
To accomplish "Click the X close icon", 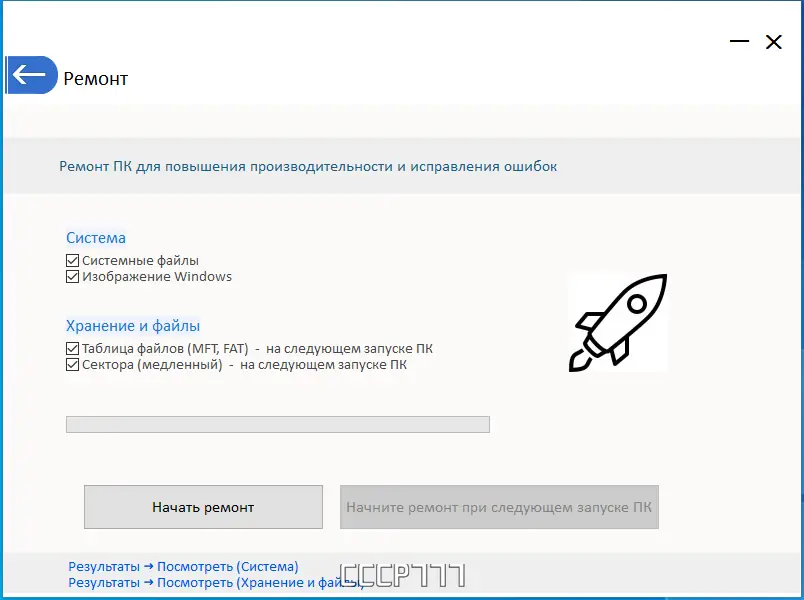I will click(773, 42).
